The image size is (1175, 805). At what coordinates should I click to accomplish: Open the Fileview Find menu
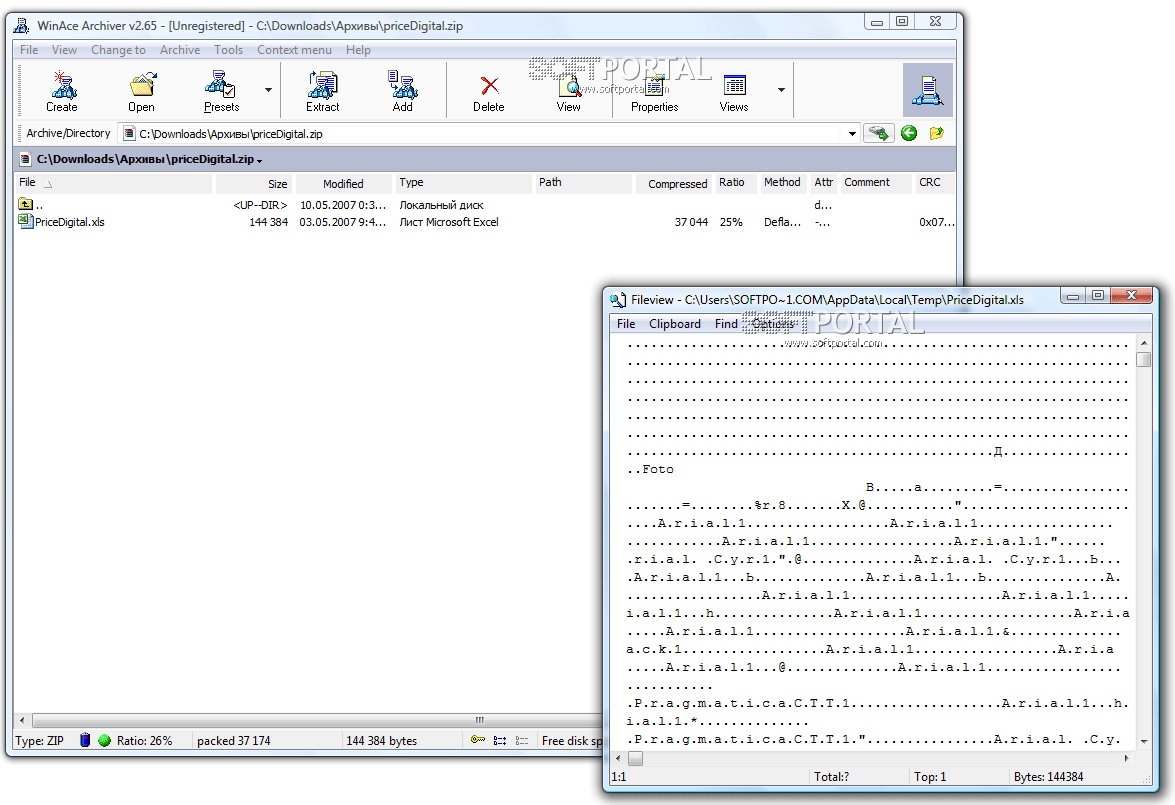click(x=726, y=324)
